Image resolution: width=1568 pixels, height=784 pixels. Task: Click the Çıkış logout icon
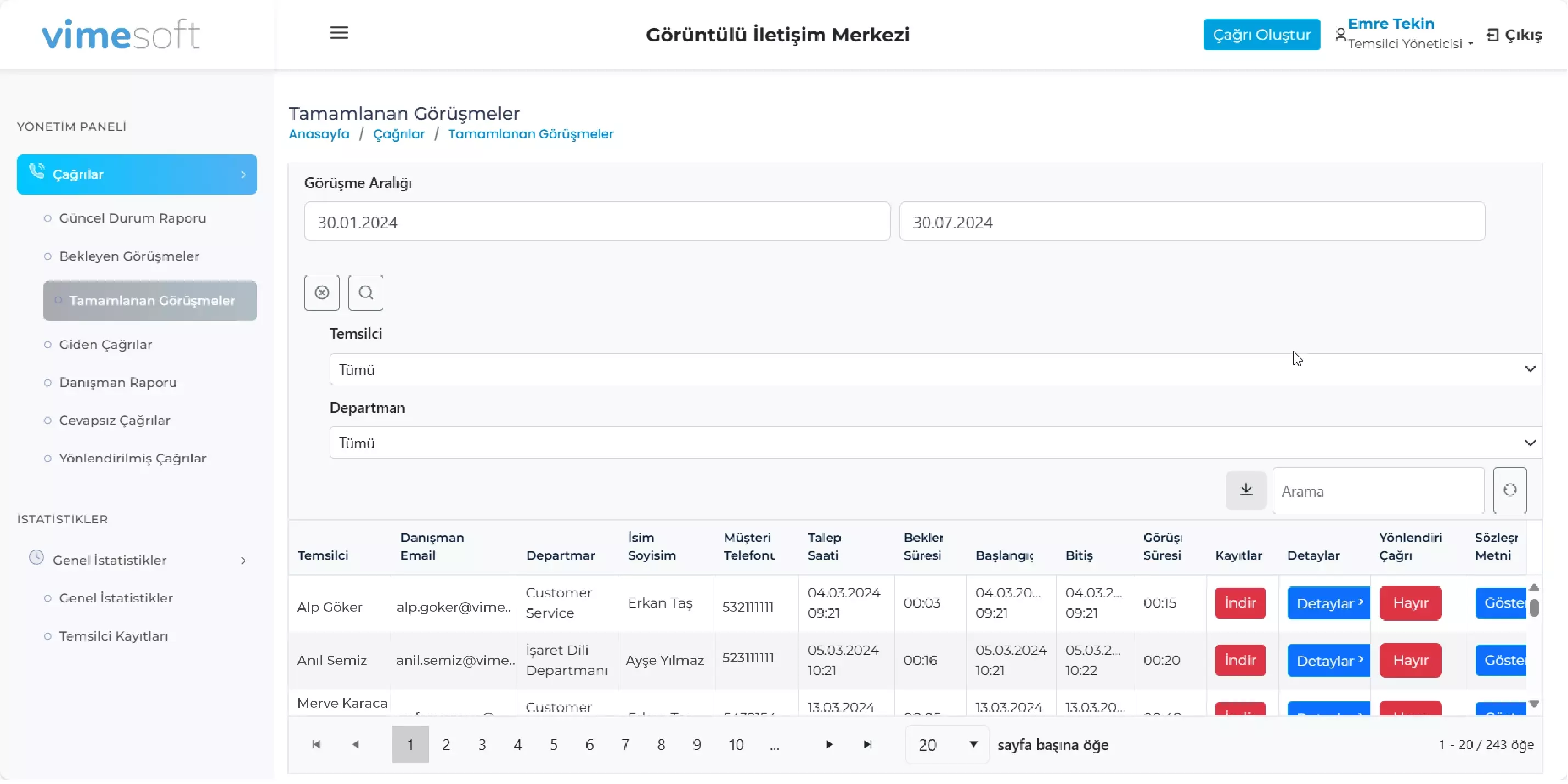[x=1492, y=35]
